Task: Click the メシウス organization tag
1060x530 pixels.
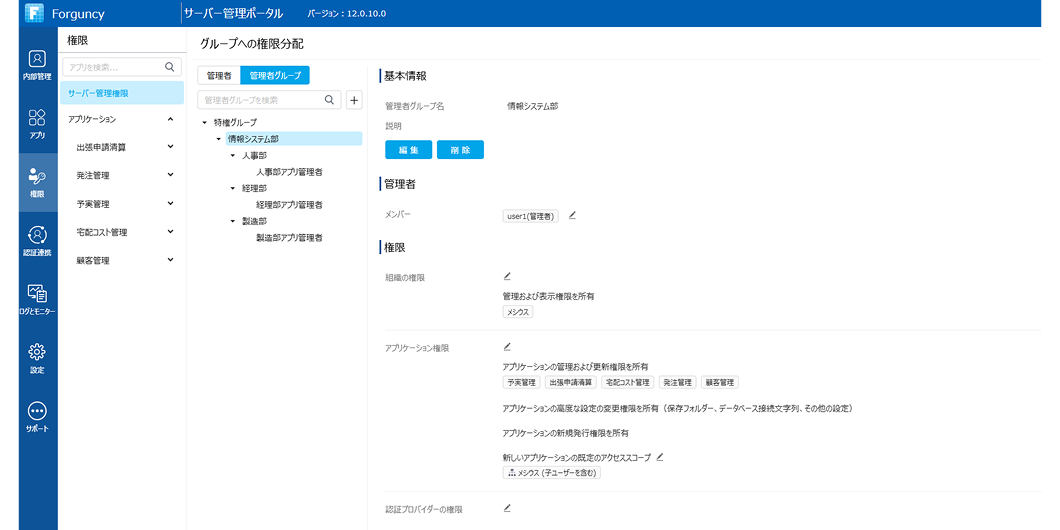Action: click(519, 312)
